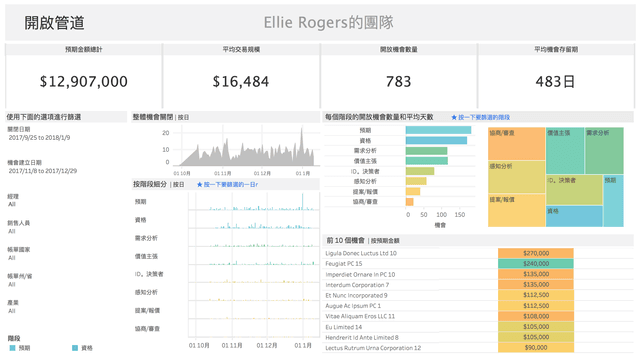This screenshot has width=640, height=360.
Task: Click the star icon beside stage filter hint
Action: [x=454, y=118]
